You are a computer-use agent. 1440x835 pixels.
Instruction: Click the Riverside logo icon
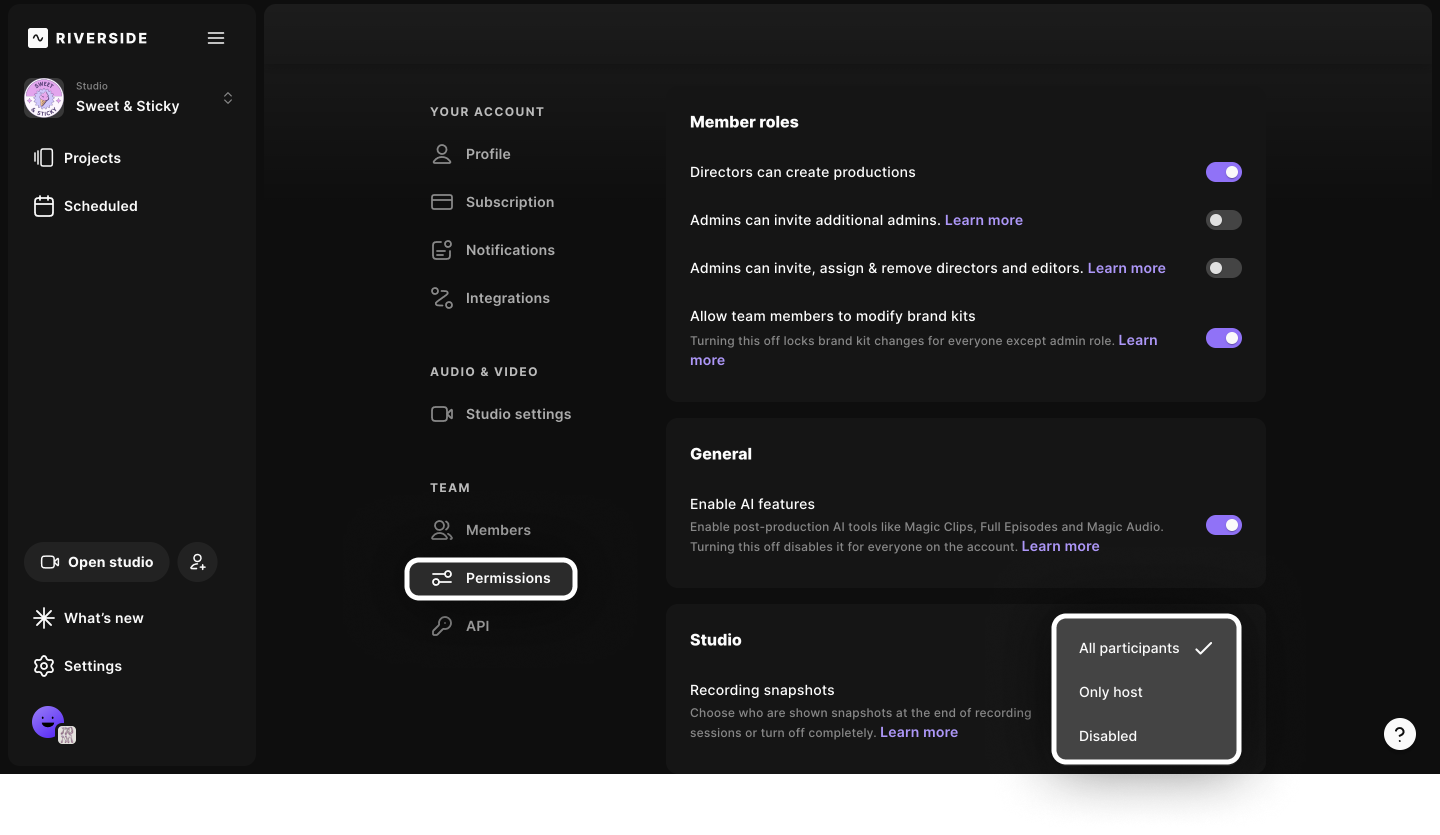[38, 38]
